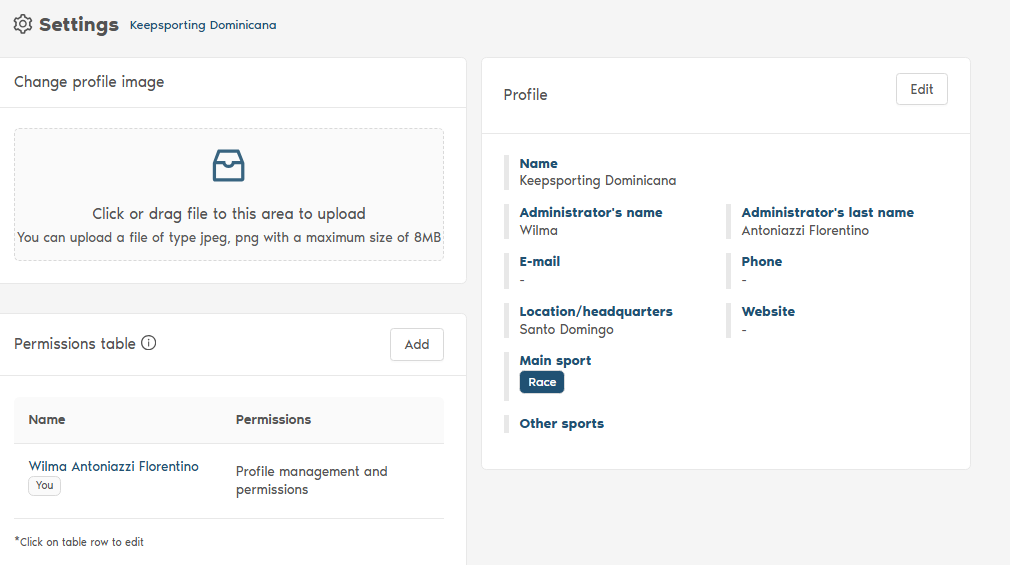Click the Settings page heading text
The image size is (1010, 565).
pos(79,25)
